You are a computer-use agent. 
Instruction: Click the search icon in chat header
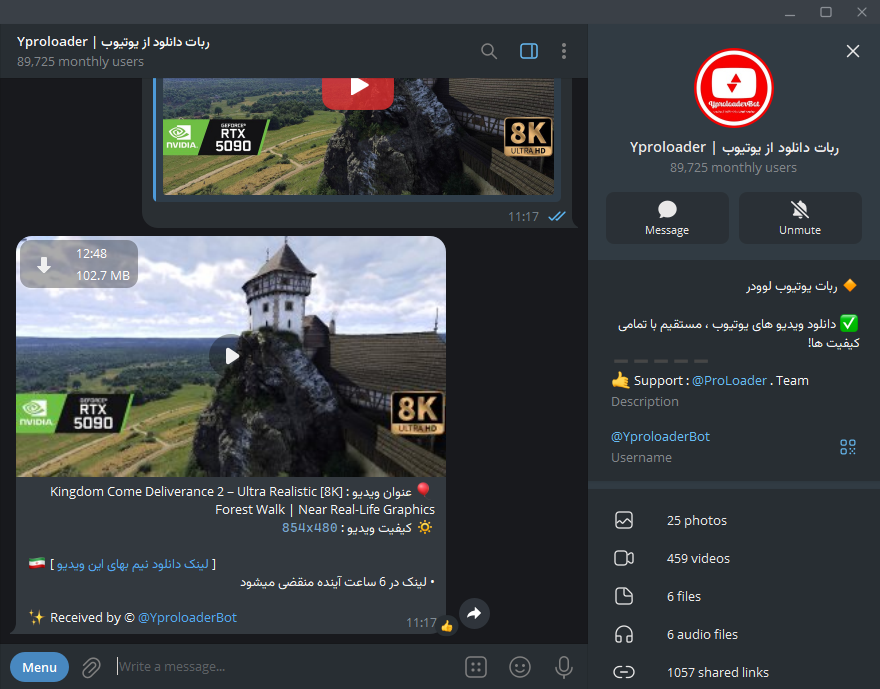click(489, 51)
